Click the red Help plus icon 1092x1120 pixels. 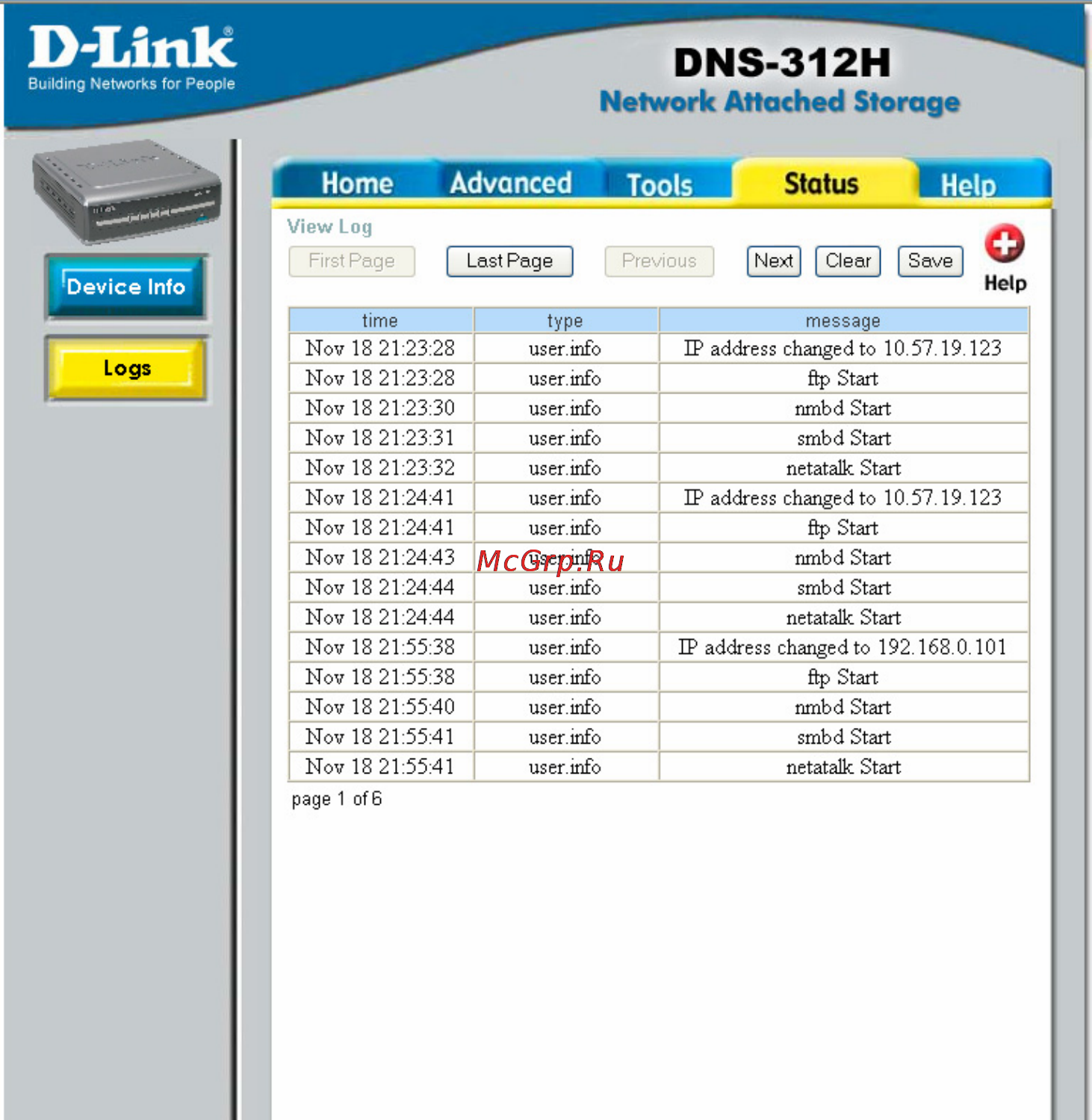pyautogui.click(x=1004, y=243)
